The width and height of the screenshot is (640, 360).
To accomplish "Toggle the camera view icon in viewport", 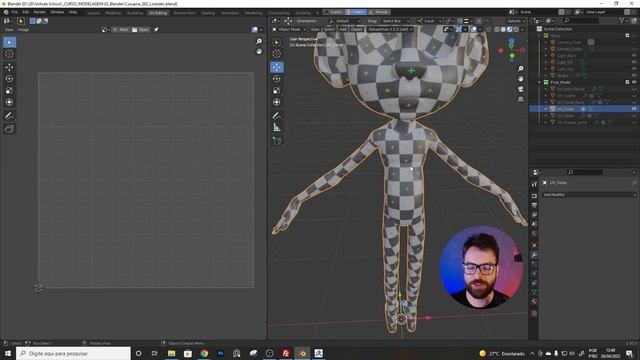I will pyautogui.click(x=520, y=89).
